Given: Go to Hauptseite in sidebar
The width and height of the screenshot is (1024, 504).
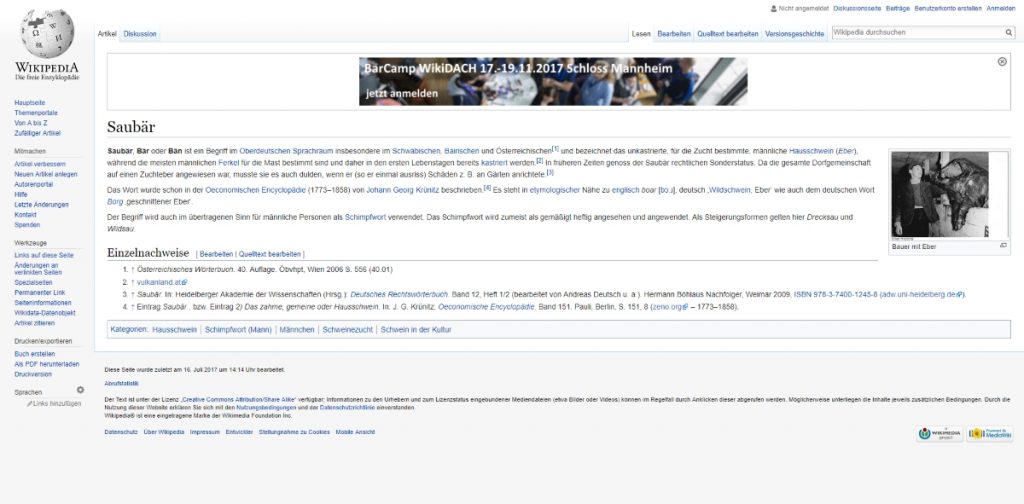Looking at the screenshot, I should pos(29,103).
